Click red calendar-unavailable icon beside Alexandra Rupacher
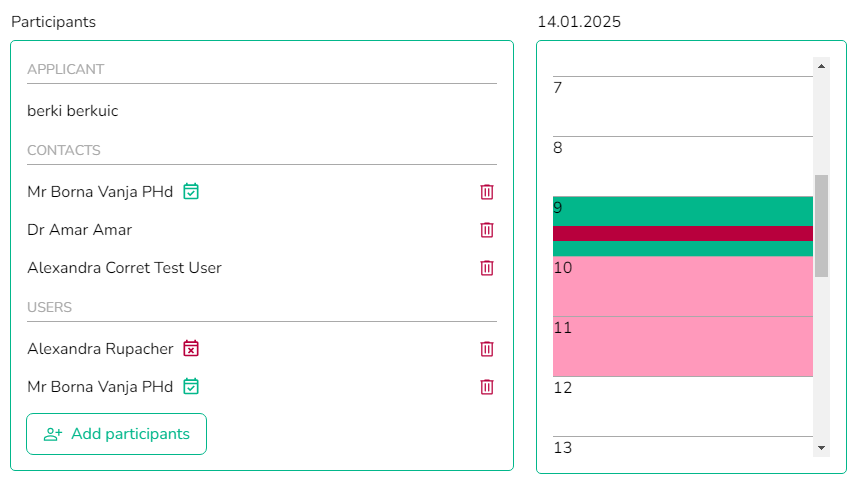 (191, 349)
